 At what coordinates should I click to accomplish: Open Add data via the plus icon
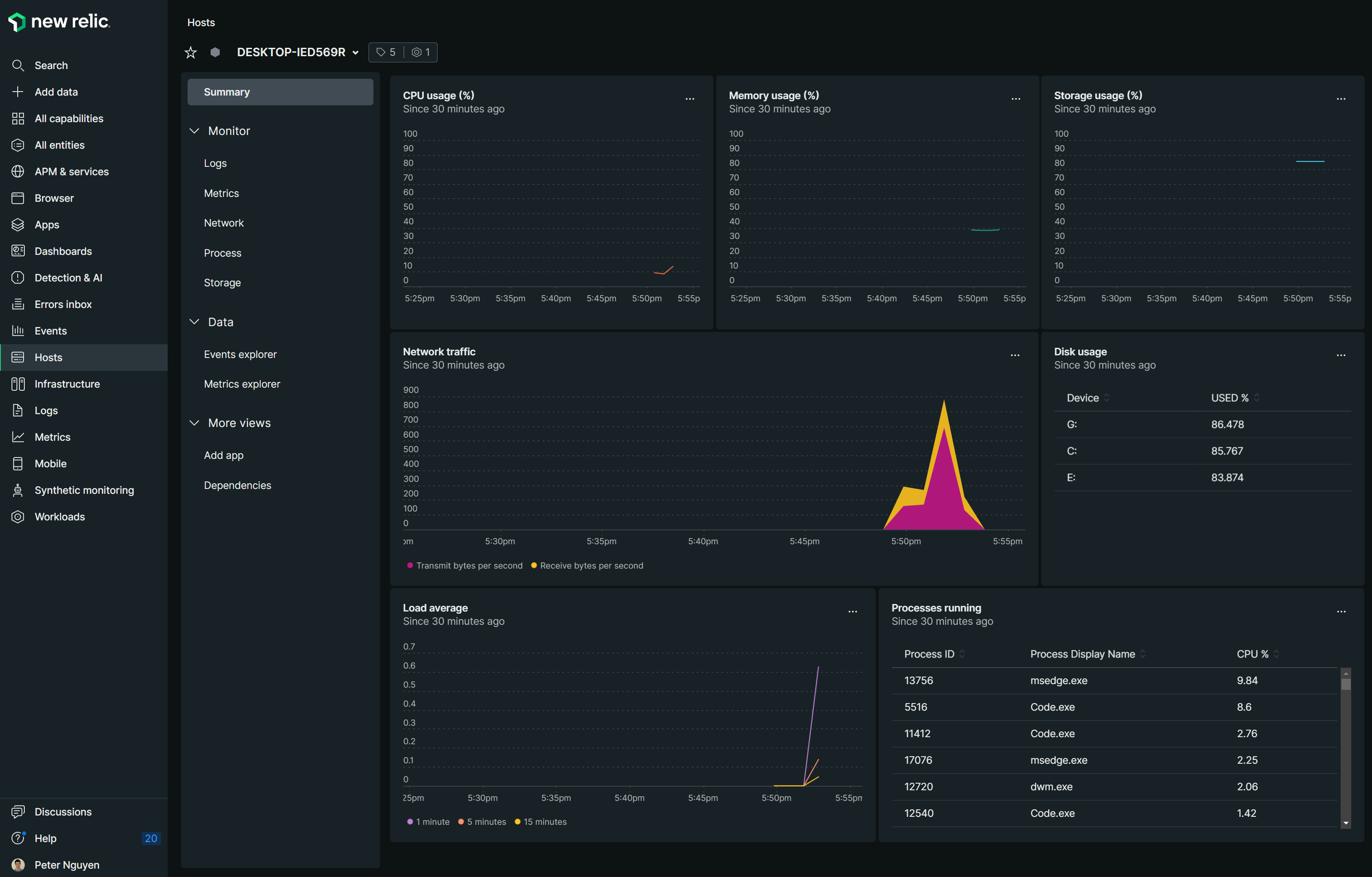18,92
